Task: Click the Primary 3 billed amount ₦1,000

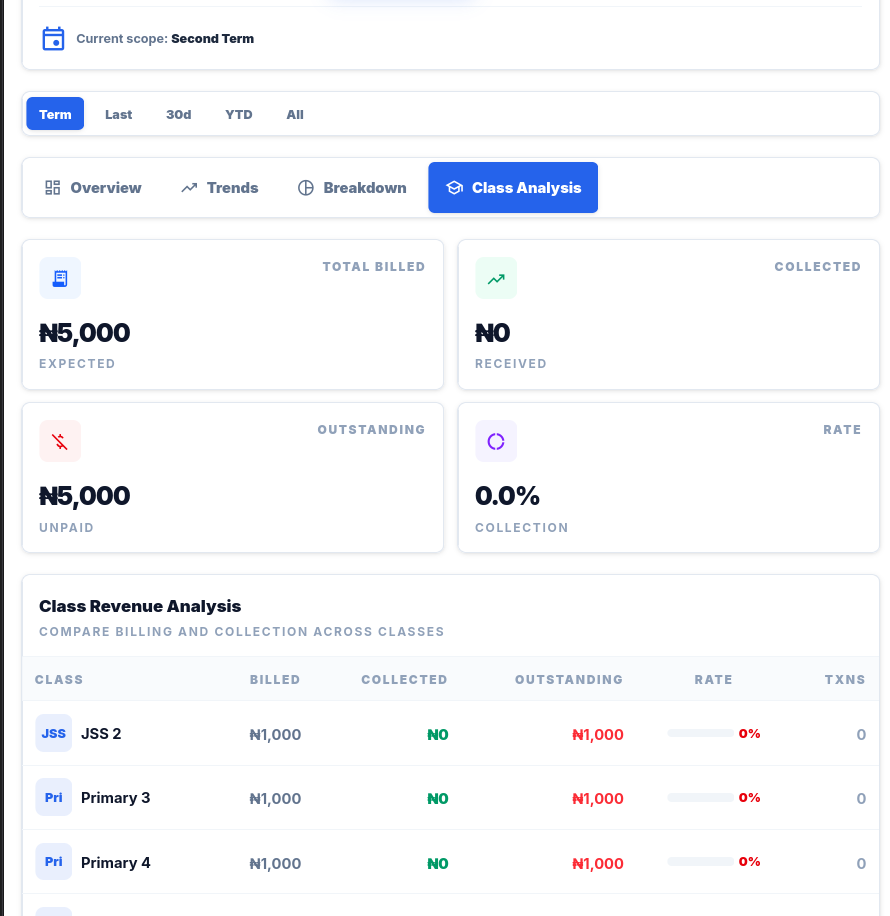Action: click(275, 799)
